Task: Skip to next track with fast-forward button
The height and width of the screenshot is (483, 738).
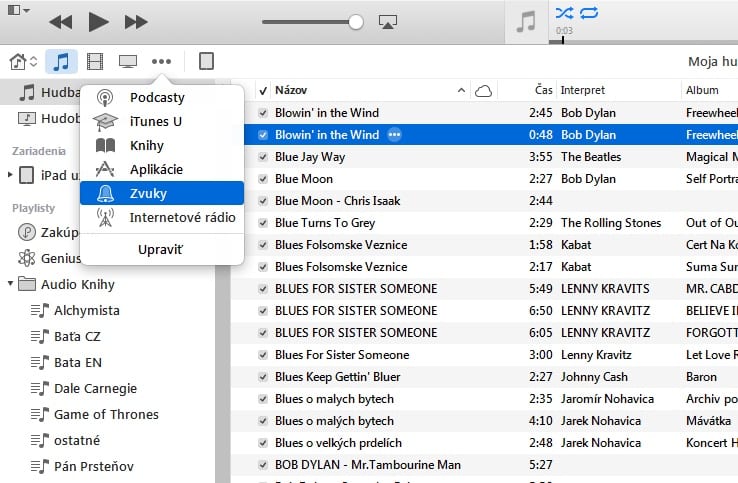Action: pyautogui.click(x=136, y=22)
